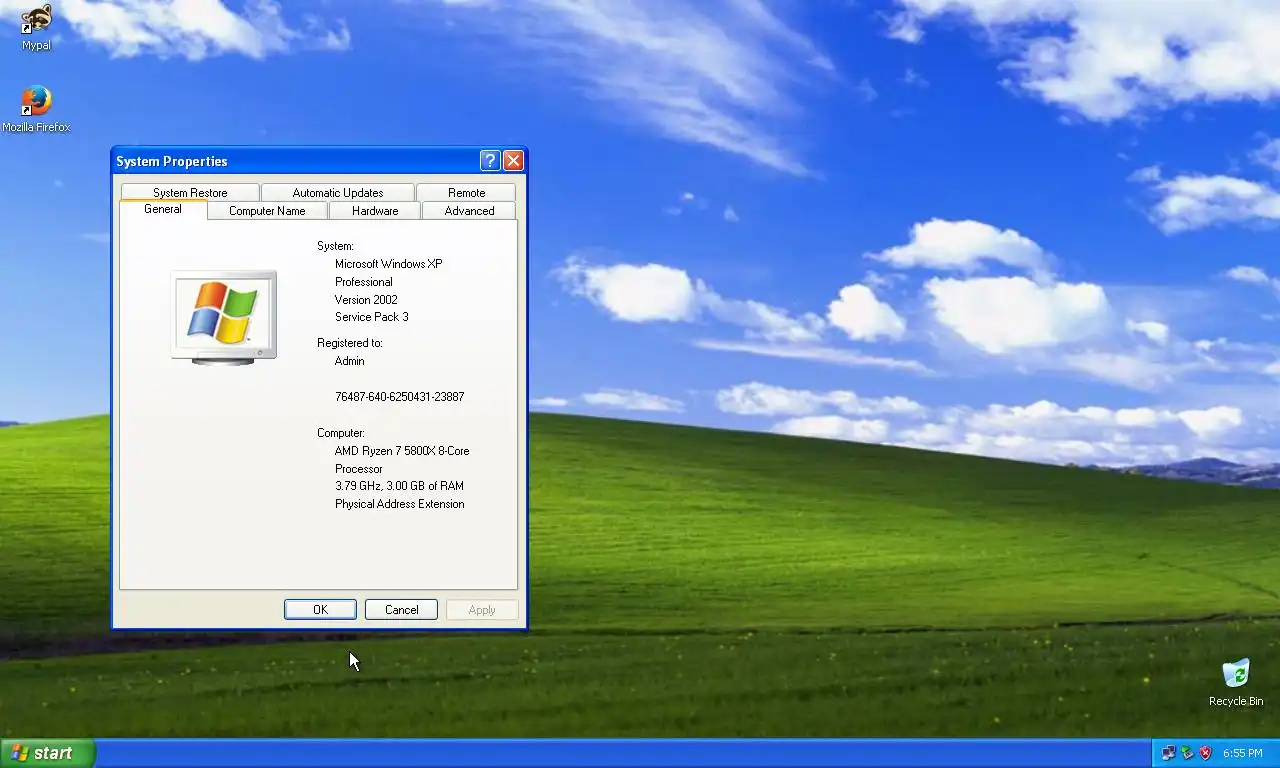Click the 'Computer:' label
This screenshot has width=1280, height=768.
341,433
